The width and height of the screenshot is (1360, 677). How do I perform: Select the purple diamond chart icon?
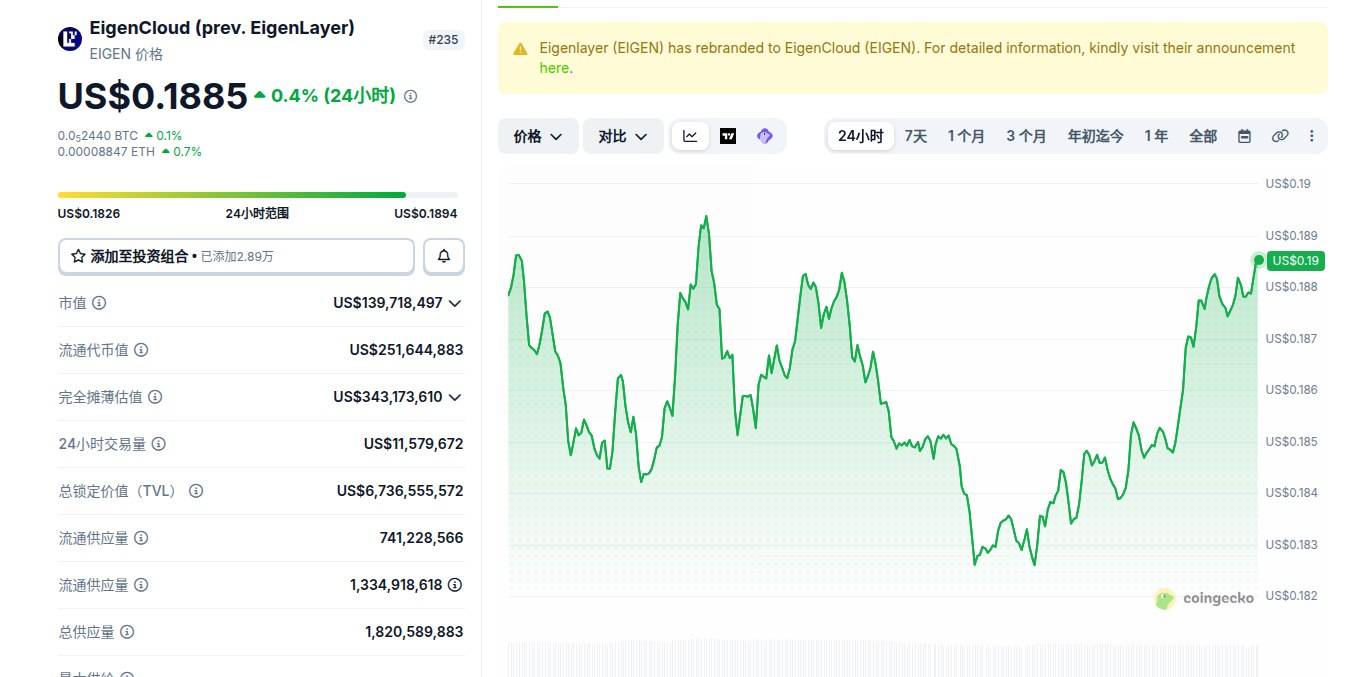pos(765,136)
